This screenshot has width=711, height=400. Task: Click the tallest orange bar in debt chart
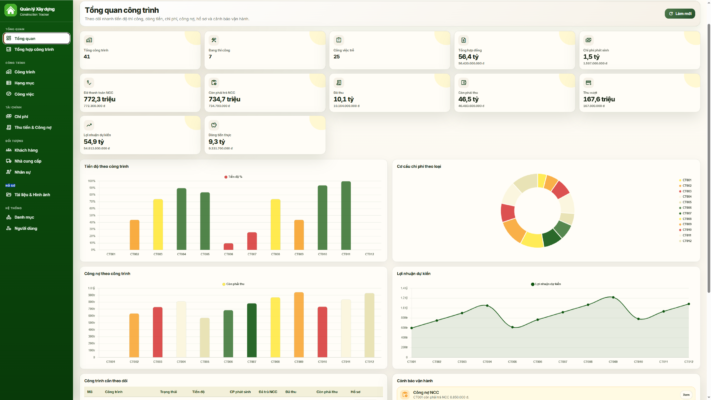pyautogui.click(x=299, y=325)
